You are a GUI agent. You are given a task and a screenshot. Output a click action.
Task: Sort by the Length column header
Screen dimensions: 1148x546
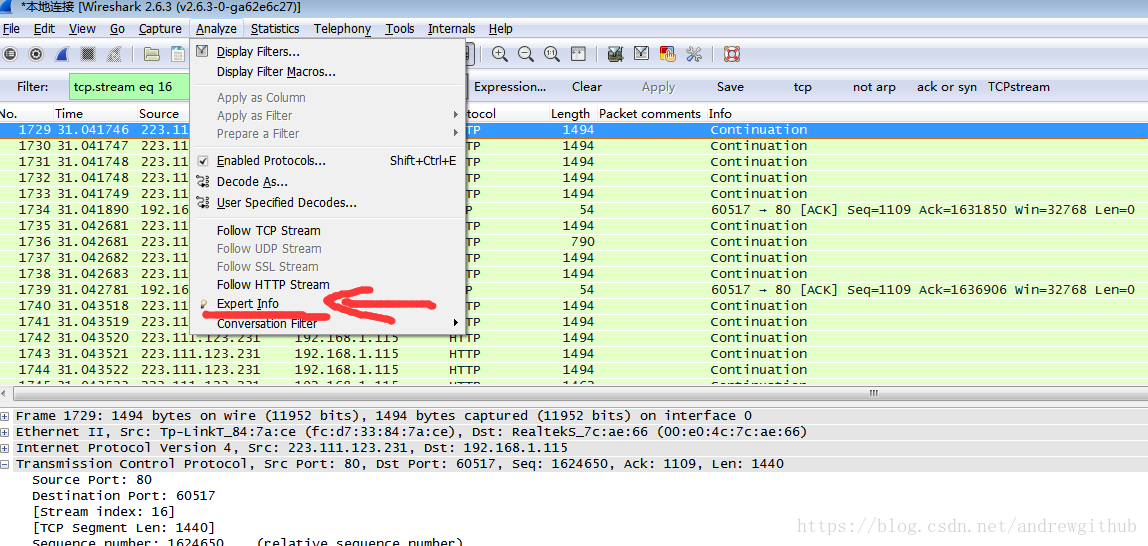(572, 113)
